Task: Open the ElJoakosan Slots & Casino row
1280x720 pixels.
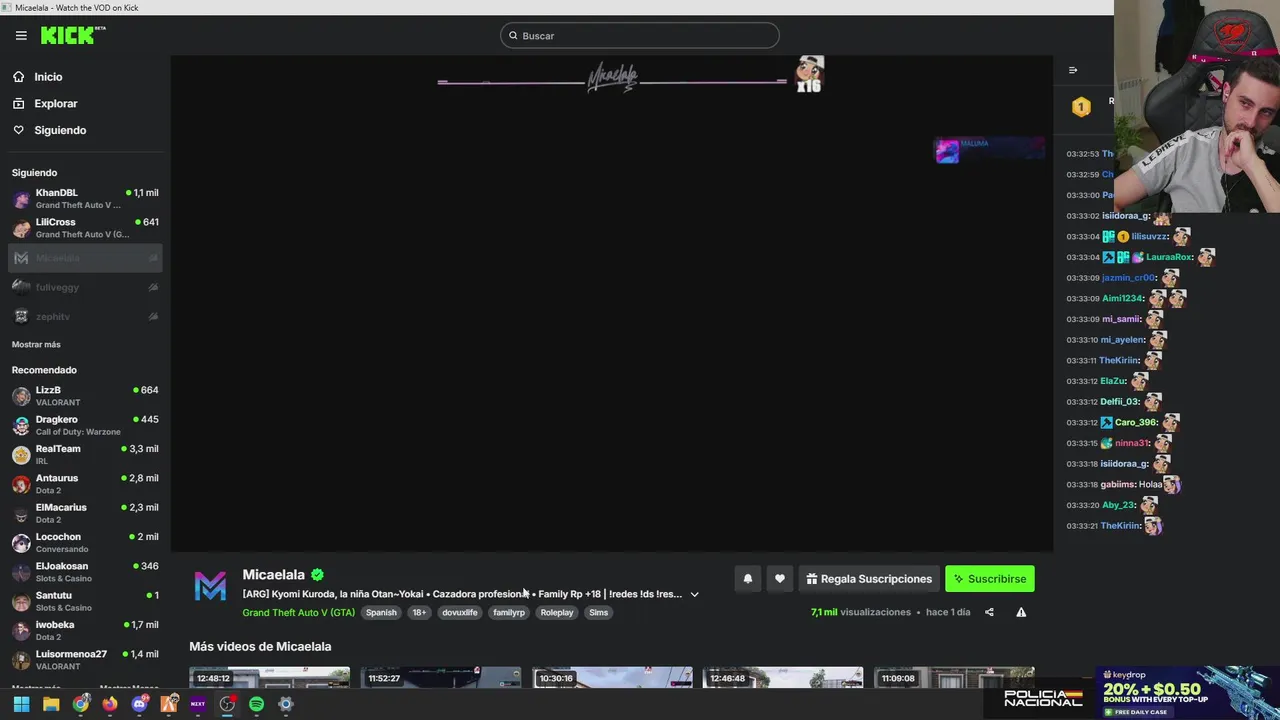Action: [85, 572]
